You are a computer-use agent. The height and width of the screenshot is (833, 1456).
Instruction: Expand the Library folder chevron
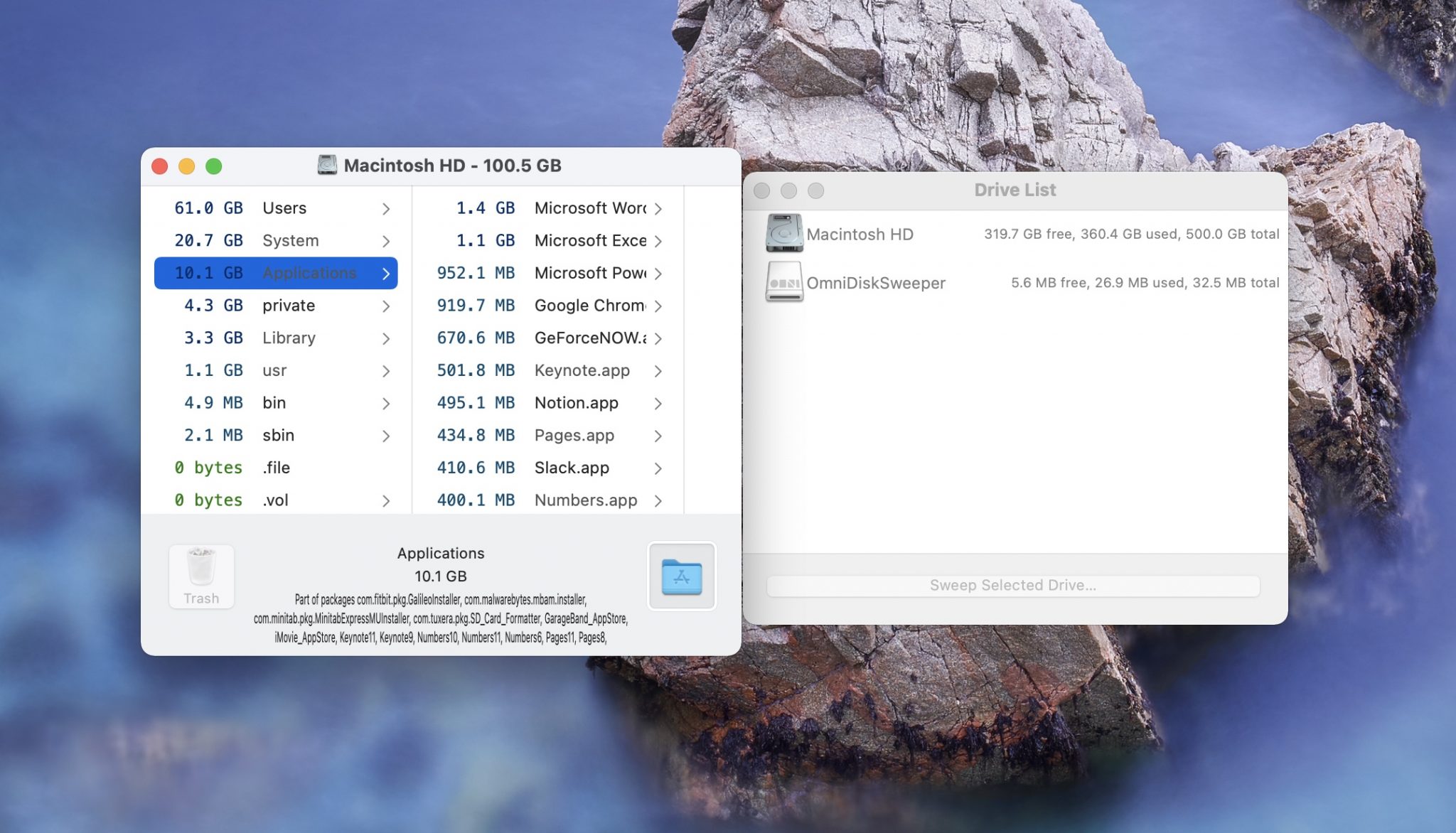[x=386, y=338]
